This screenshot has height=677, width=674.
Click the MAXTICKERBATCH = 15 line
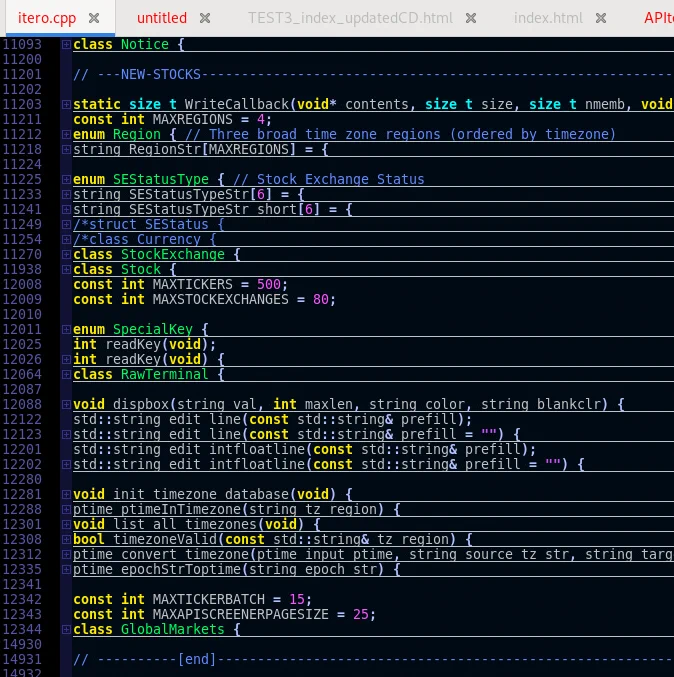pos(192,599)
